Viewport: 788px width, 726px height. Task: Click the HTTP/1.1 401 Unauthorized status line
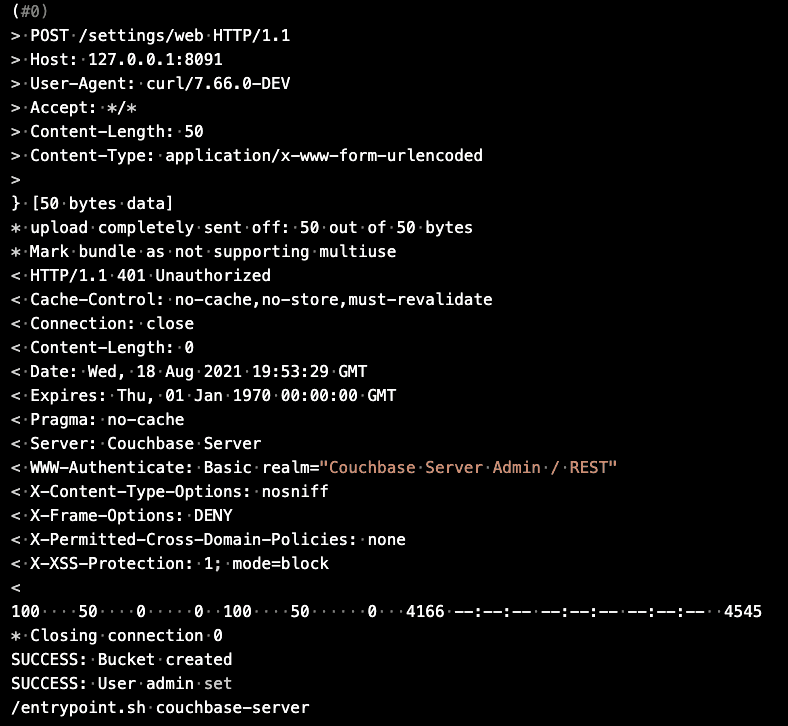141,275
